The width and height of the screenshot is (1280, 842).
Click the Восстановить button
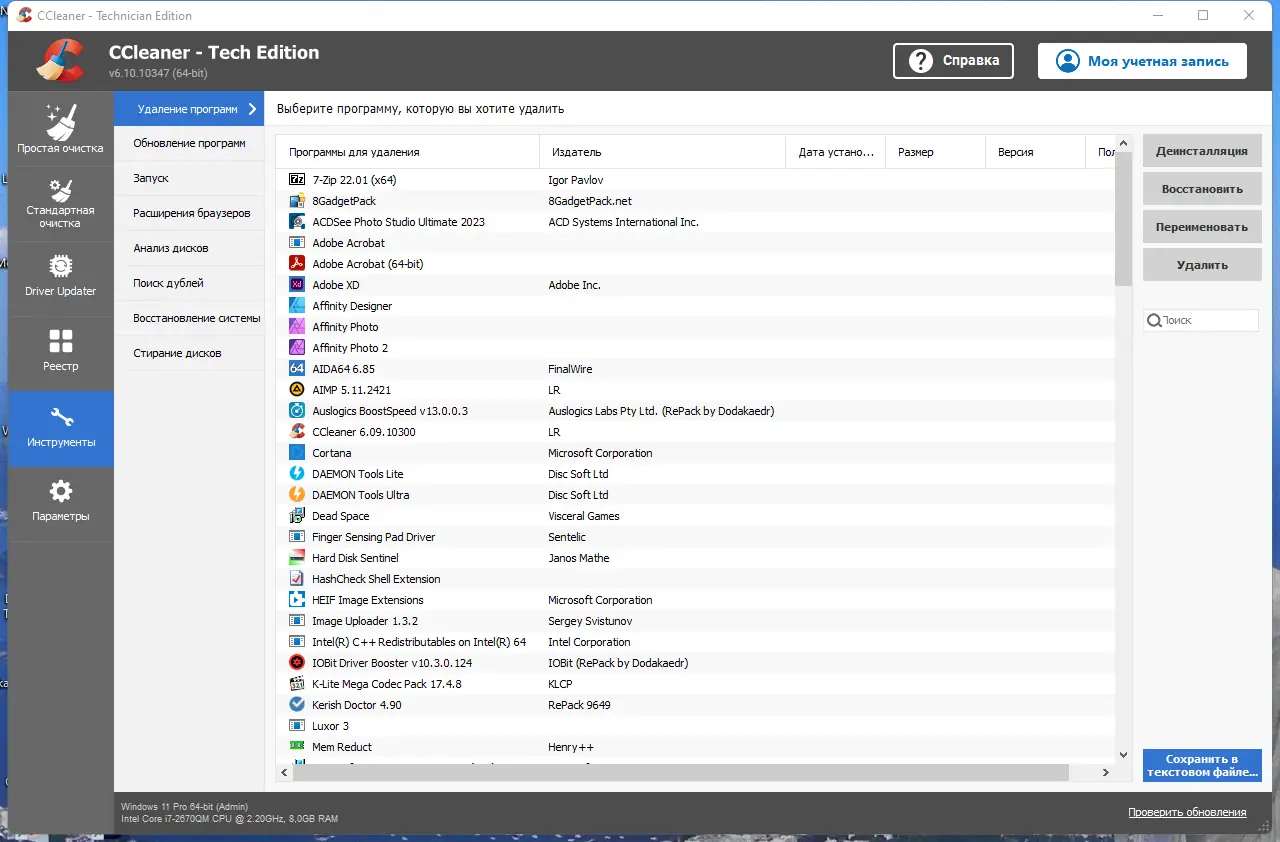1202,189
